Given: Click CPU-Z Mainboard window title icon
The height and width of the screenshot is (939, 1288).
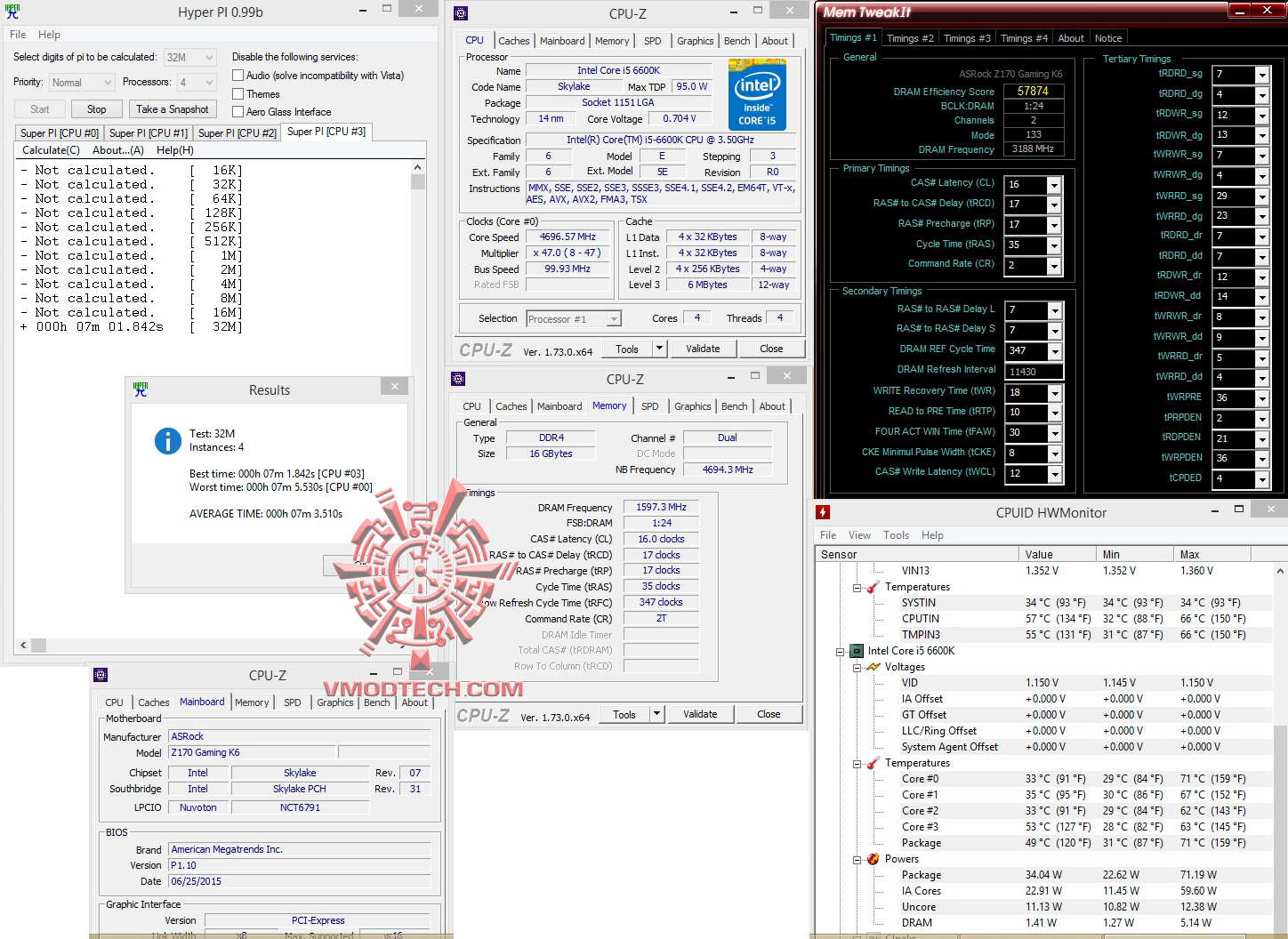Looking at the screenshot, I should 101,675.
